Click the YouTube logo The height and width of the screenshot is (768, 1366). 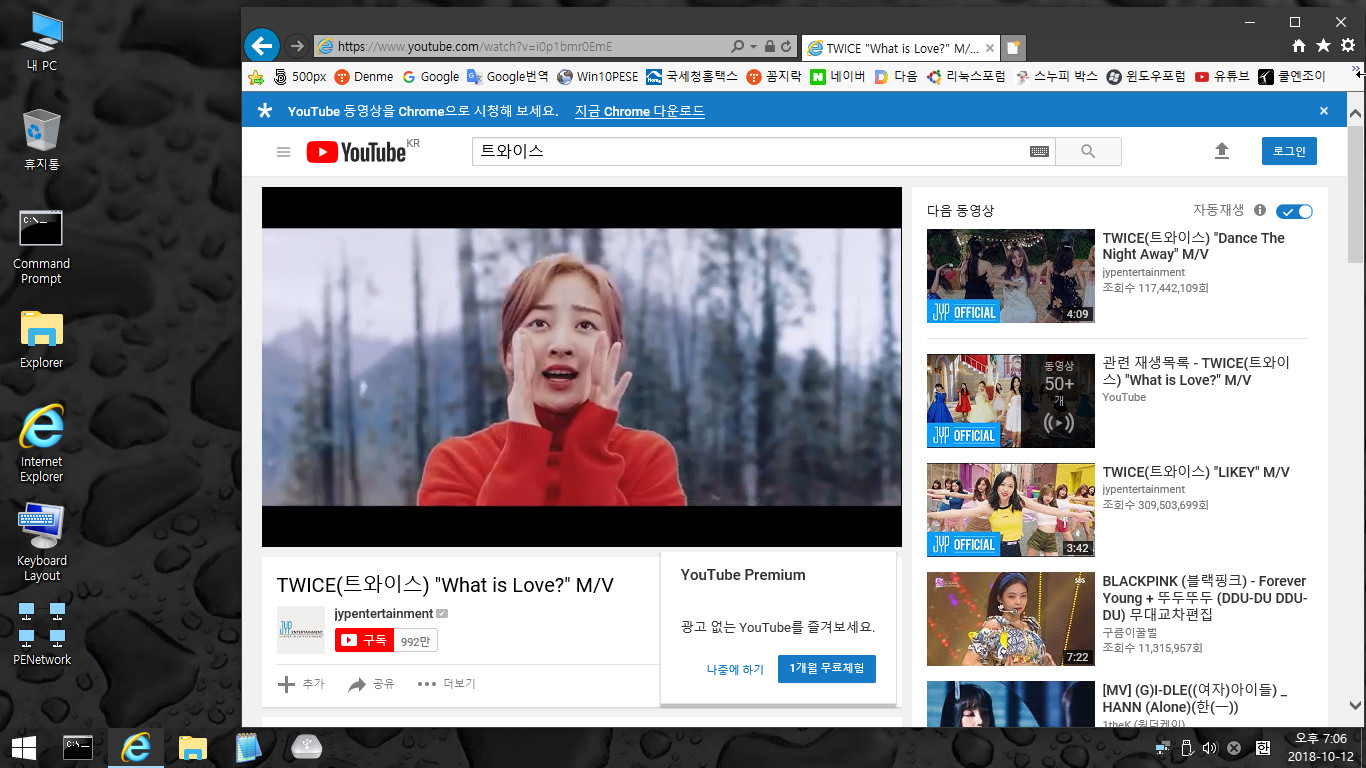tap(356, 151)
